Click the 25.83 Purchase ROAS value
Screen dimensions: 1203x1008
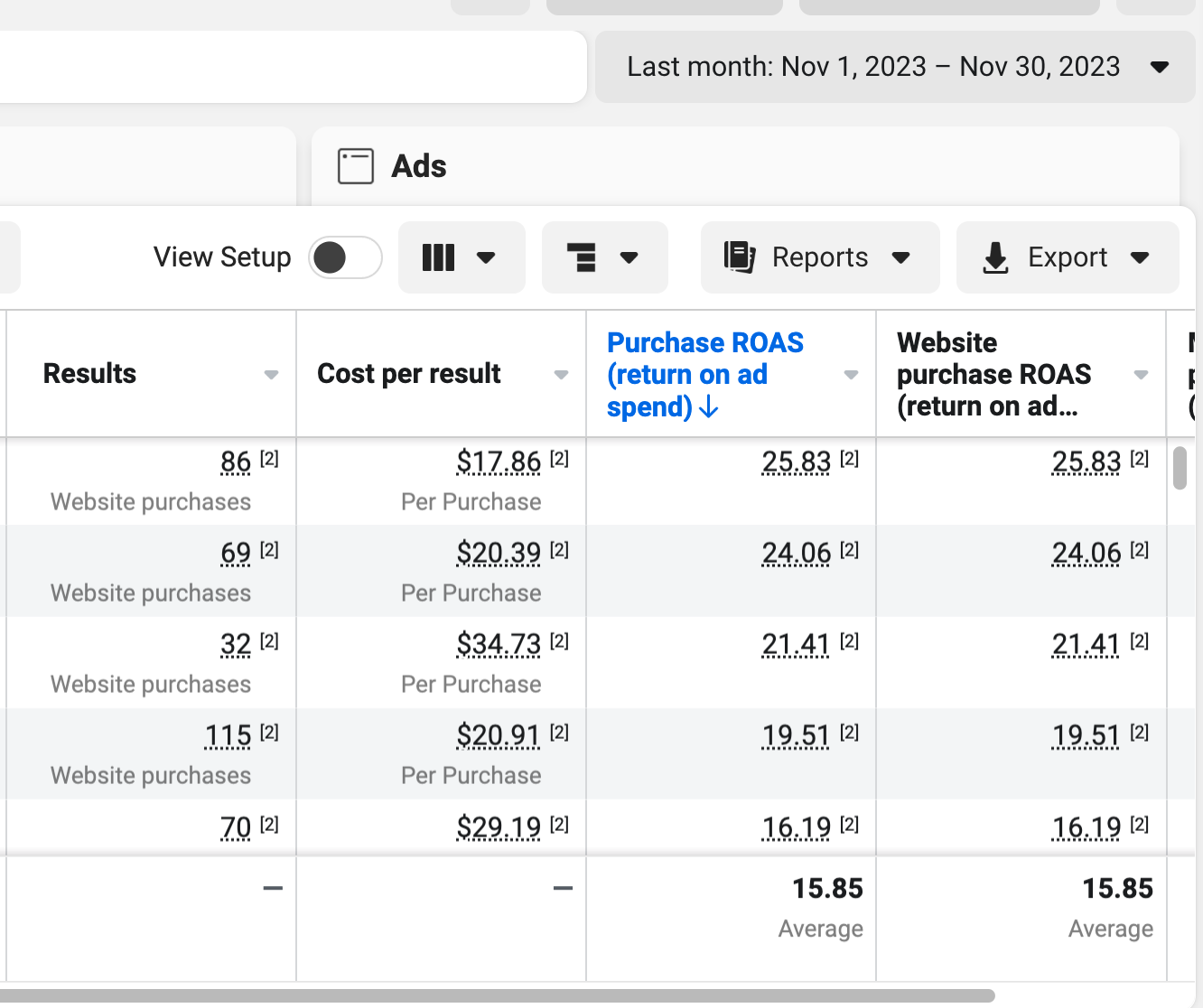(796, 462)
